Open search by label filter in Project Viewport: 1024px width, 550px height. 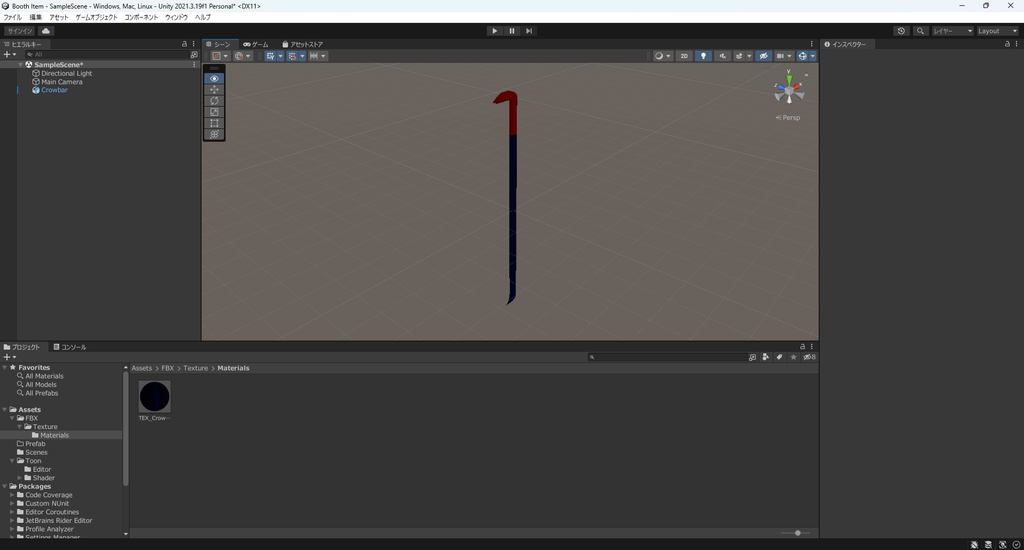[x=779, y=357]
